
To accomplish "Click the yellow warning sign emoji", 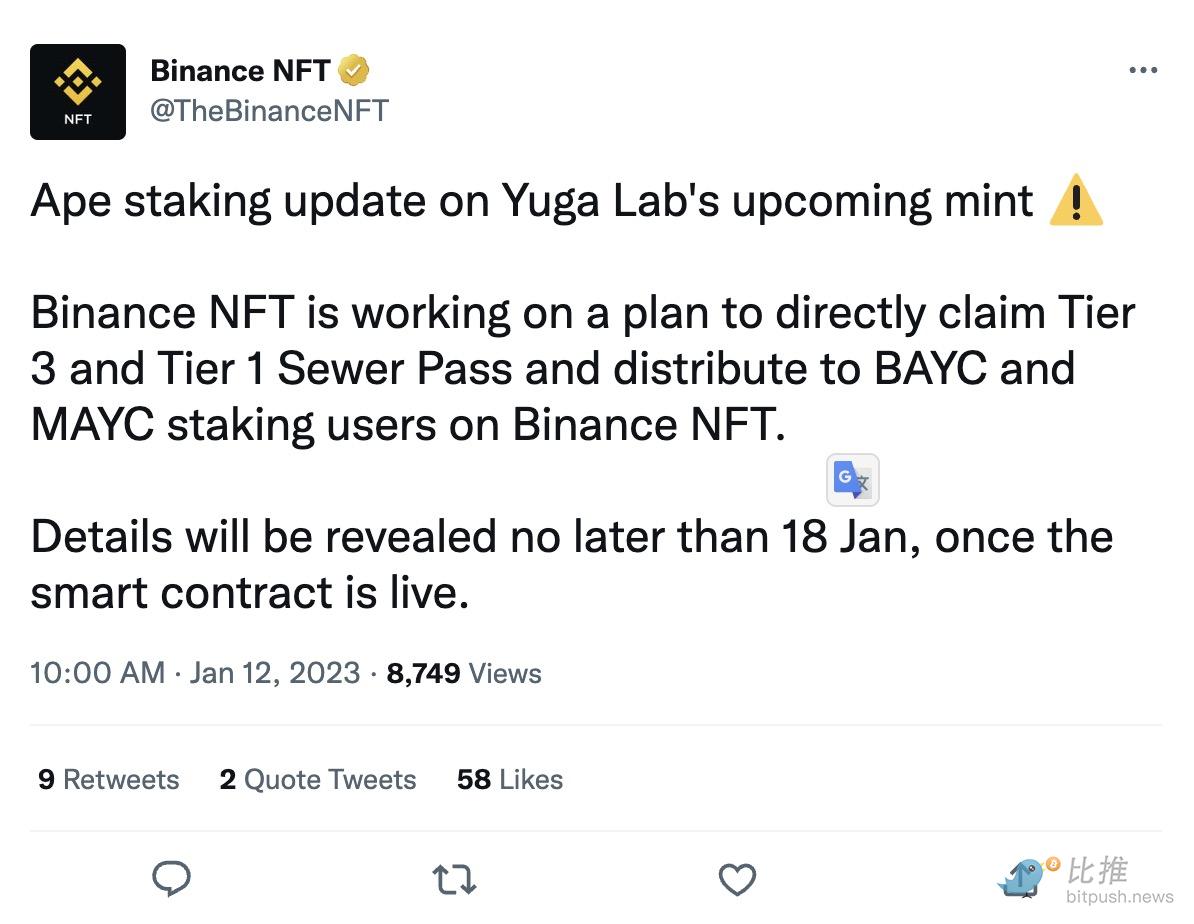I will 1077,202.
